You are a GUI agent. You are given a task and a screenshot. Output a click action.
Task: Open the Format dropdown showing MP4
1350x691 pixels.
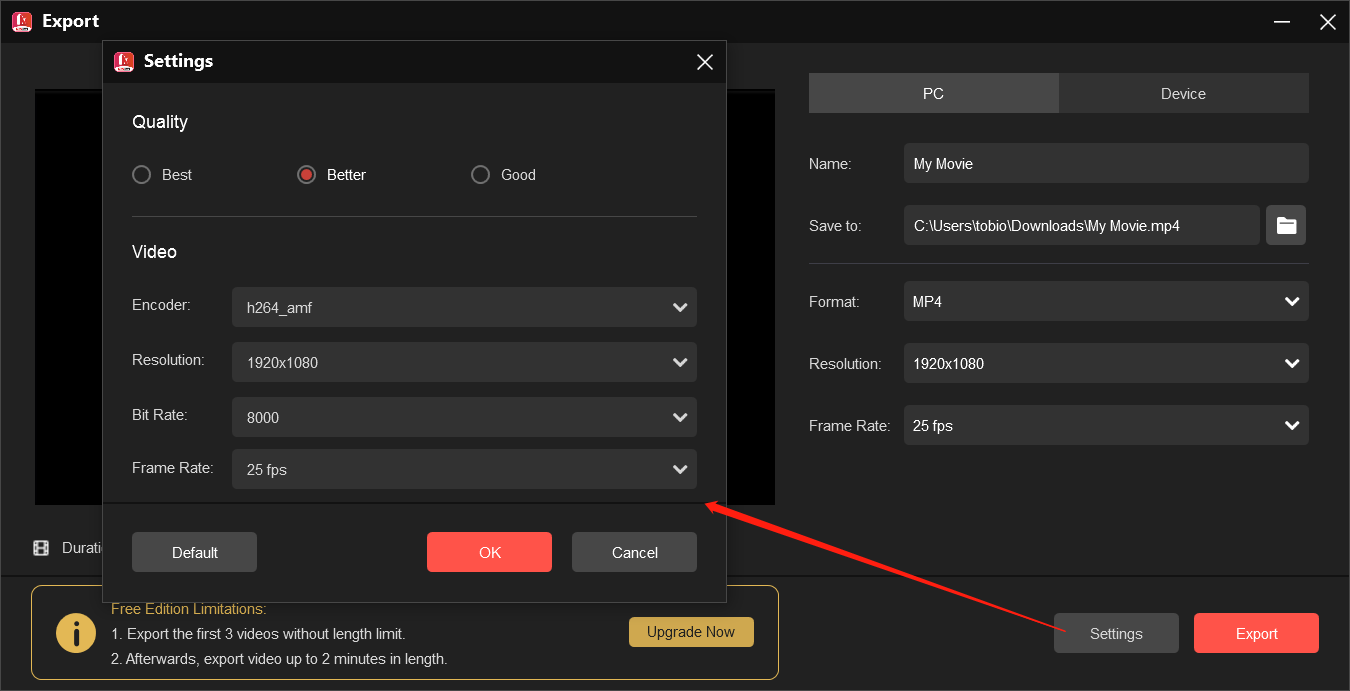(x=1106, y=301)
